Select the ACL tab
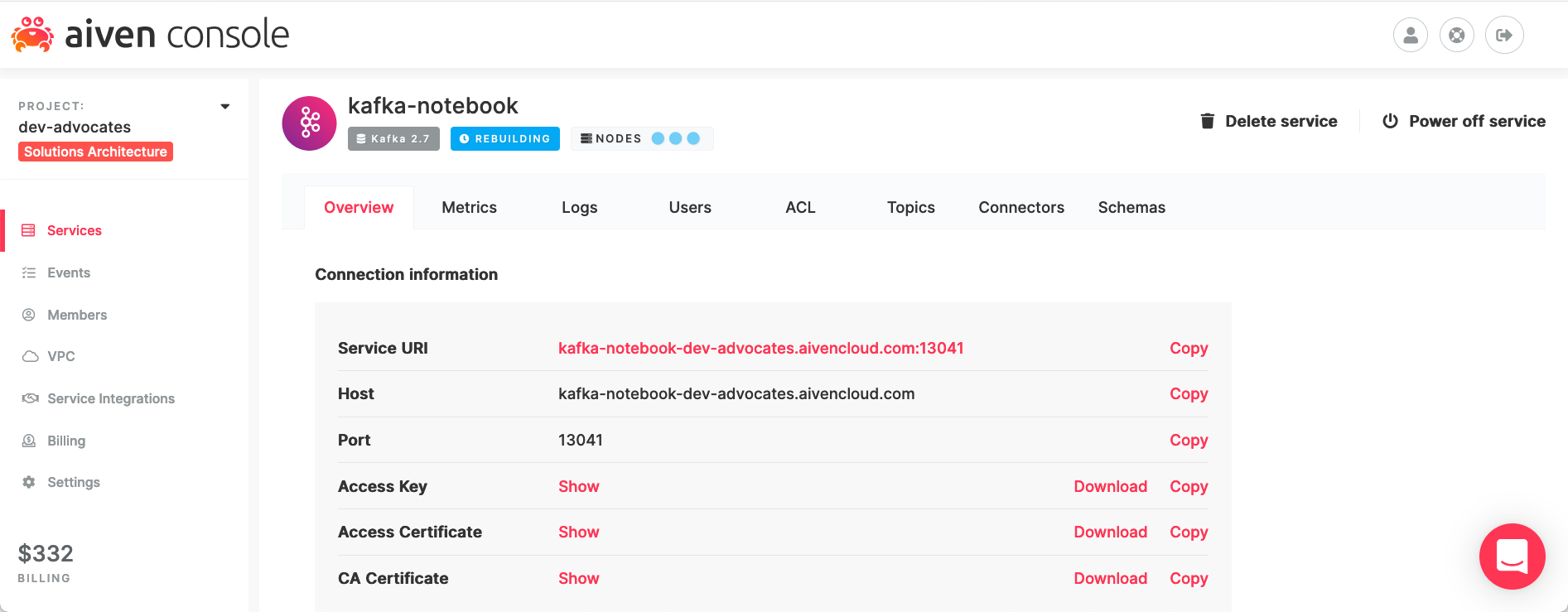The height and width of the screenshot is (612, 1568). point(800,207)
